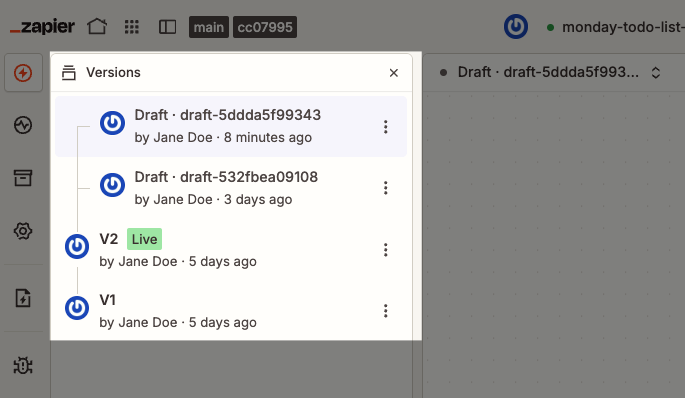Image resolution: width=685 pixels, height=398 pixels.
Task: Click the Zapier logo
Action: (x=42, y=27)
